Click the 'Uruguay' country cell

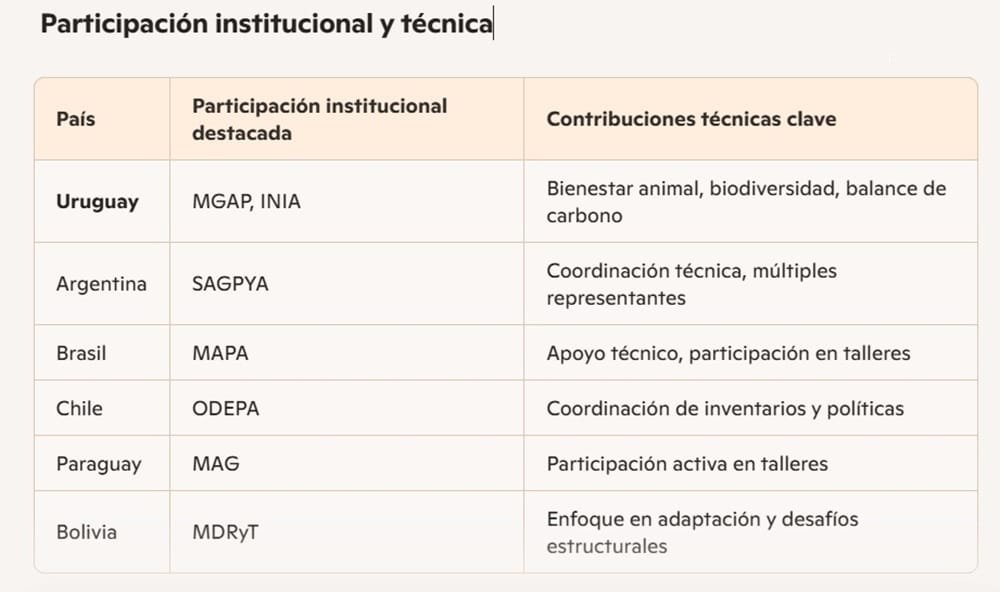point(102,201)
